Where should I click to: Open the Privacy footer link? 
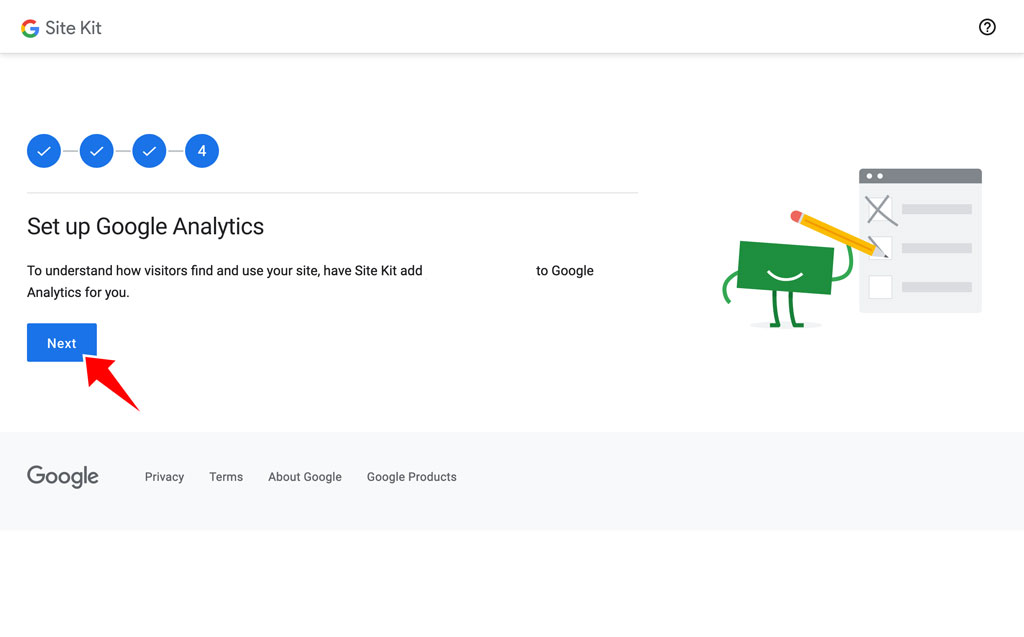click(x=165, y=477)
